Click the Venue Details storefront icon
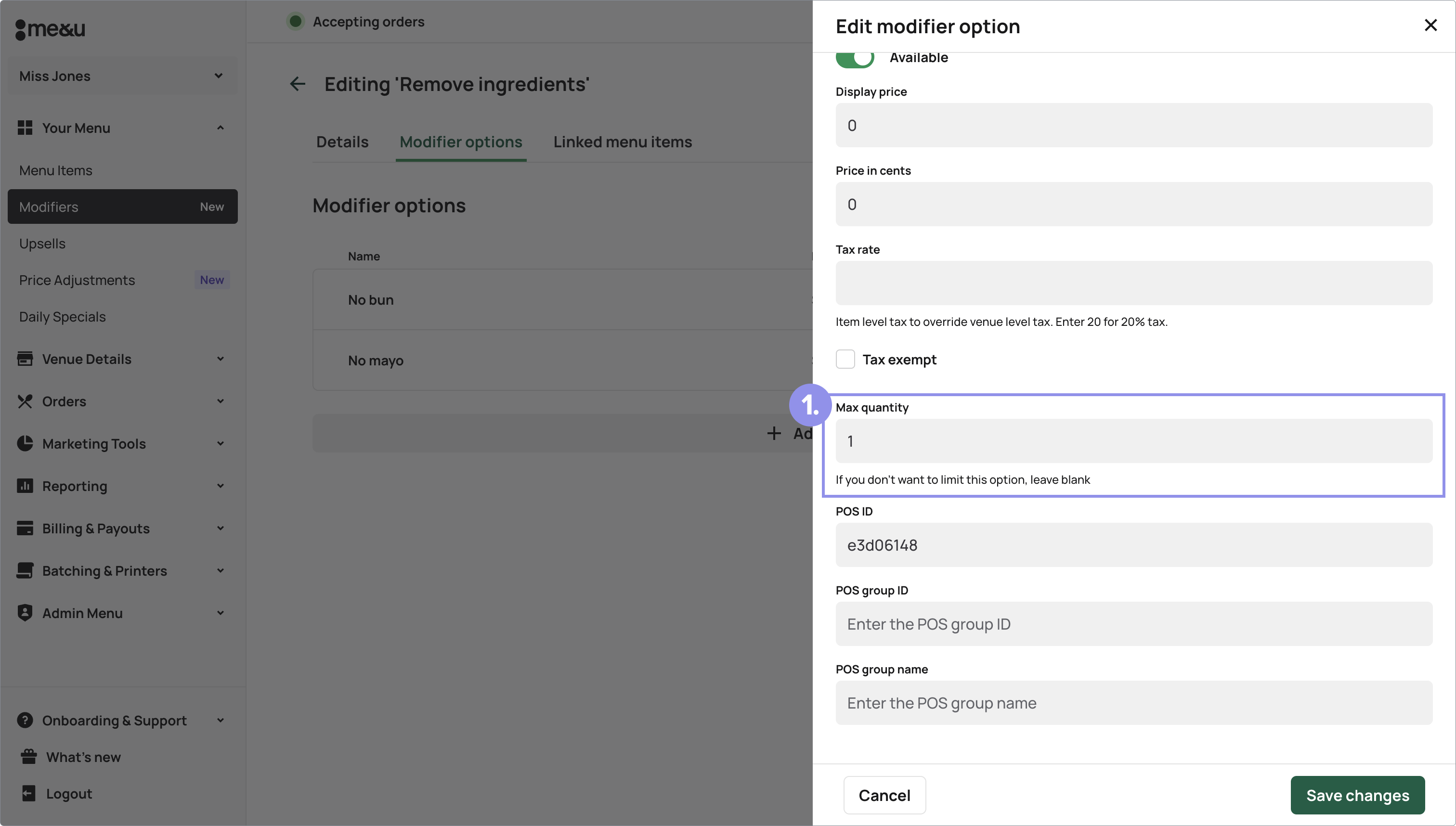Screen dimensions: 1456x826 tap(25, 359)
